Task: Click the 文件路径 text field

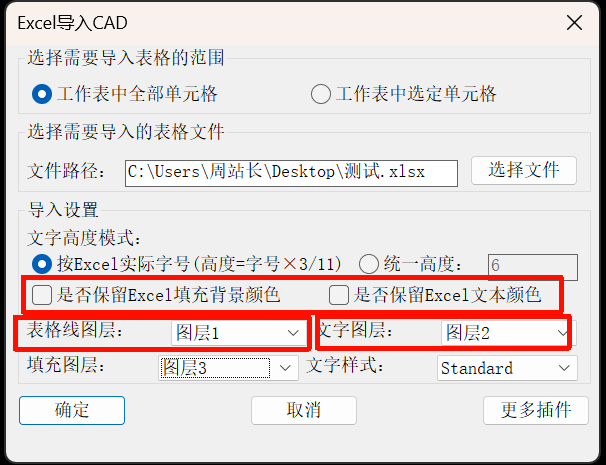Action: point(291,173)
